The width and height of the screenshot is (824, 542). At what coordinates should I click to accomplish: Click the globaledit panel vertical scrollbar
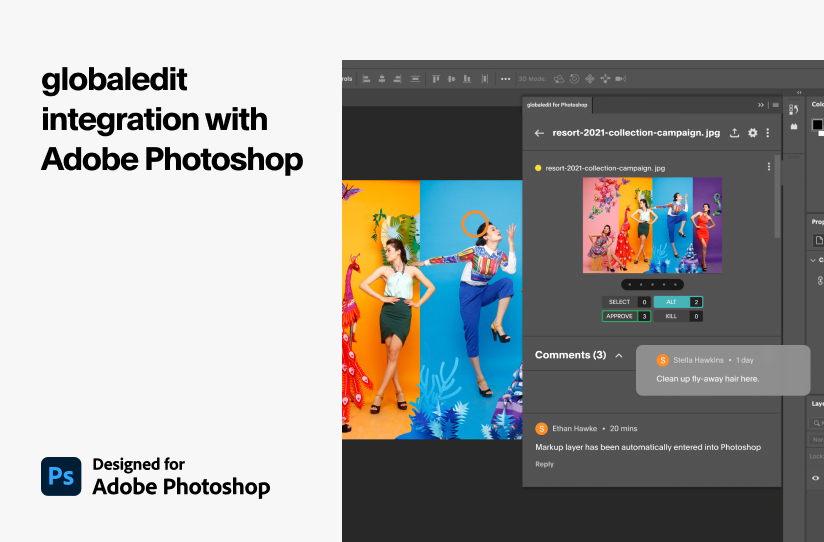tap(777, 196)
